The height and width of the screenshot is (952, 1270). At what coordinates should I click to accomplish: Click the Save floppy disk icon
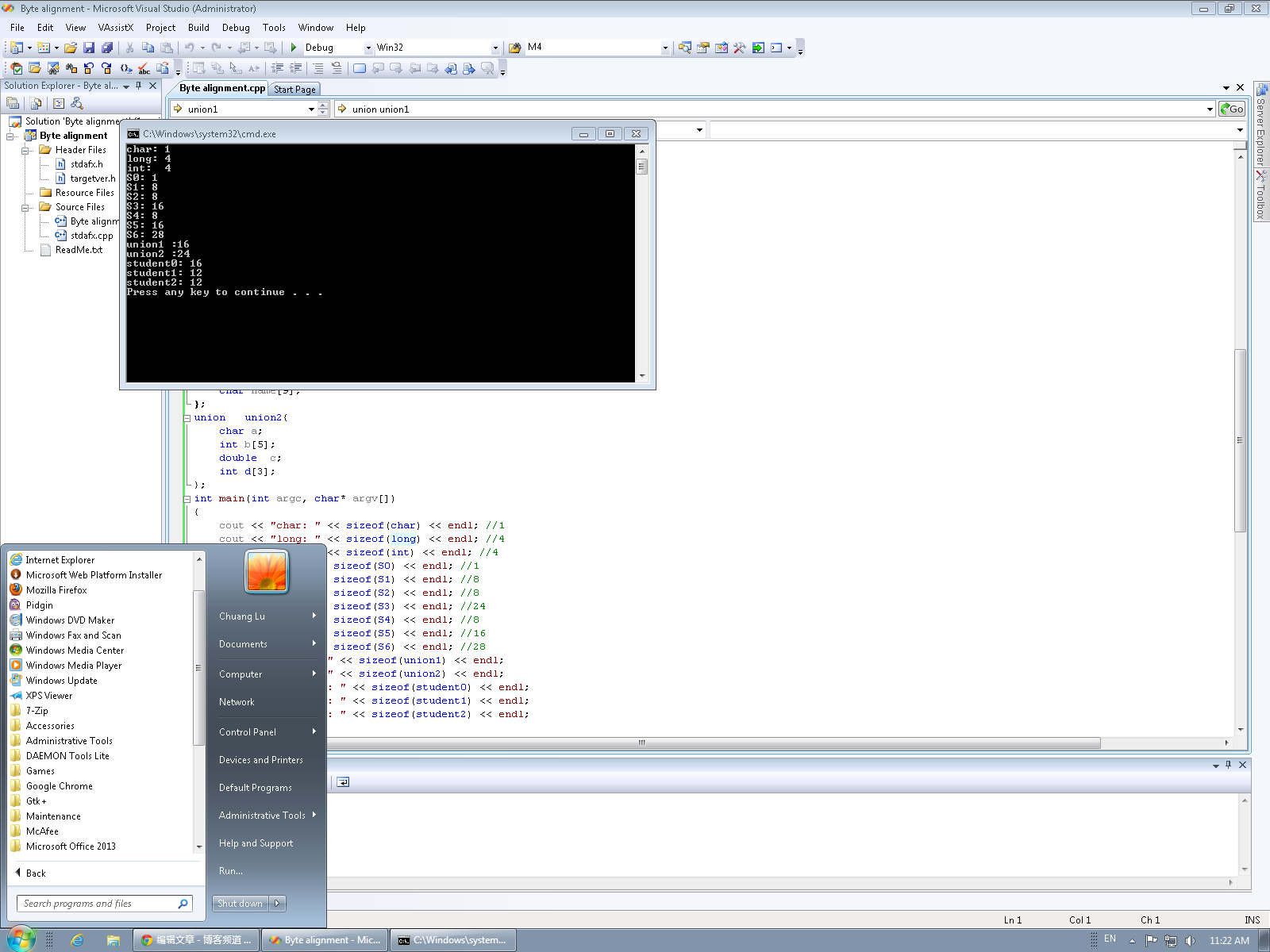89,48
